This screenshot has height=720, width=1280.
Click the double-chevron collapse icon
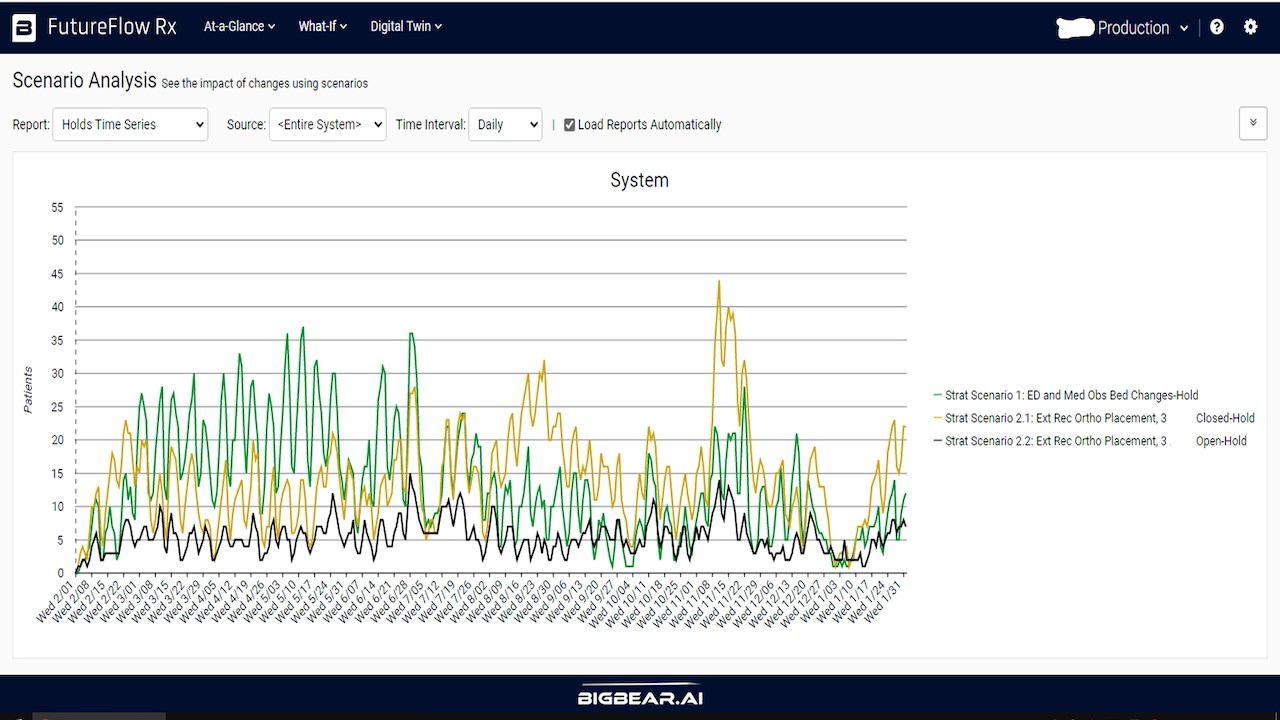[x=1253, y=123]
